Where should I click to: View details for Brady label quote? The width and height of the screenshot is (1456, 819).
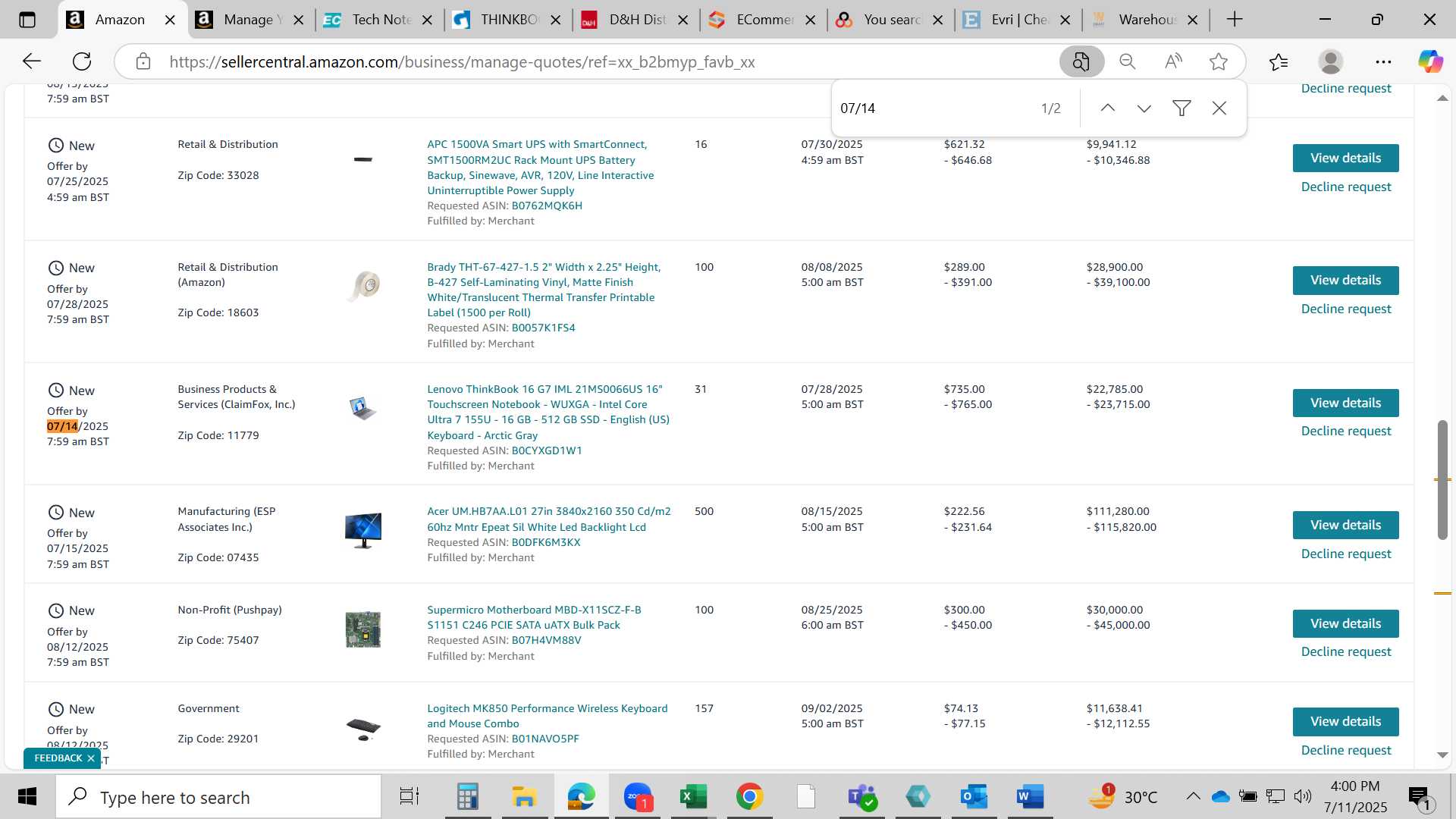tap(1345, 280)
